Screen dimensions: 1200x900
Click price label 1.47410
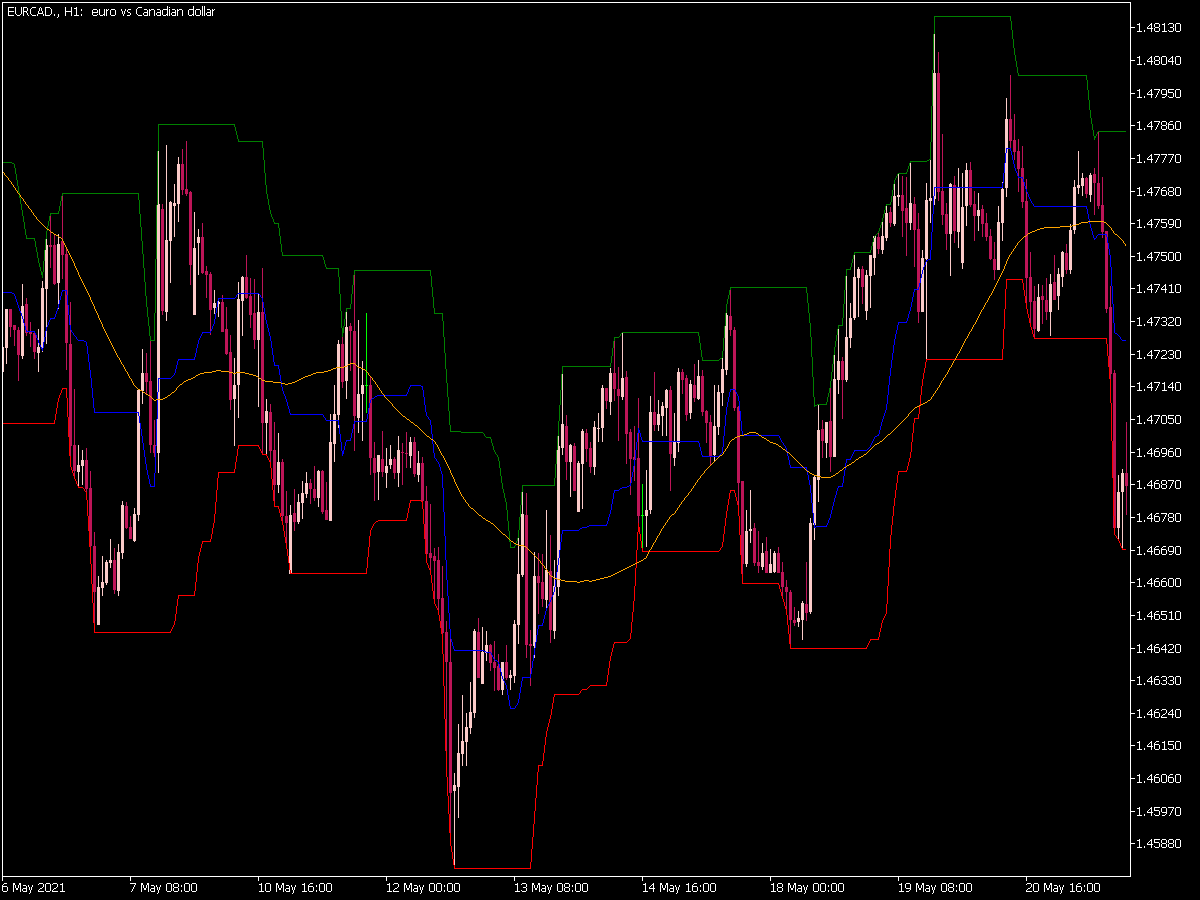pos(1161,289)
